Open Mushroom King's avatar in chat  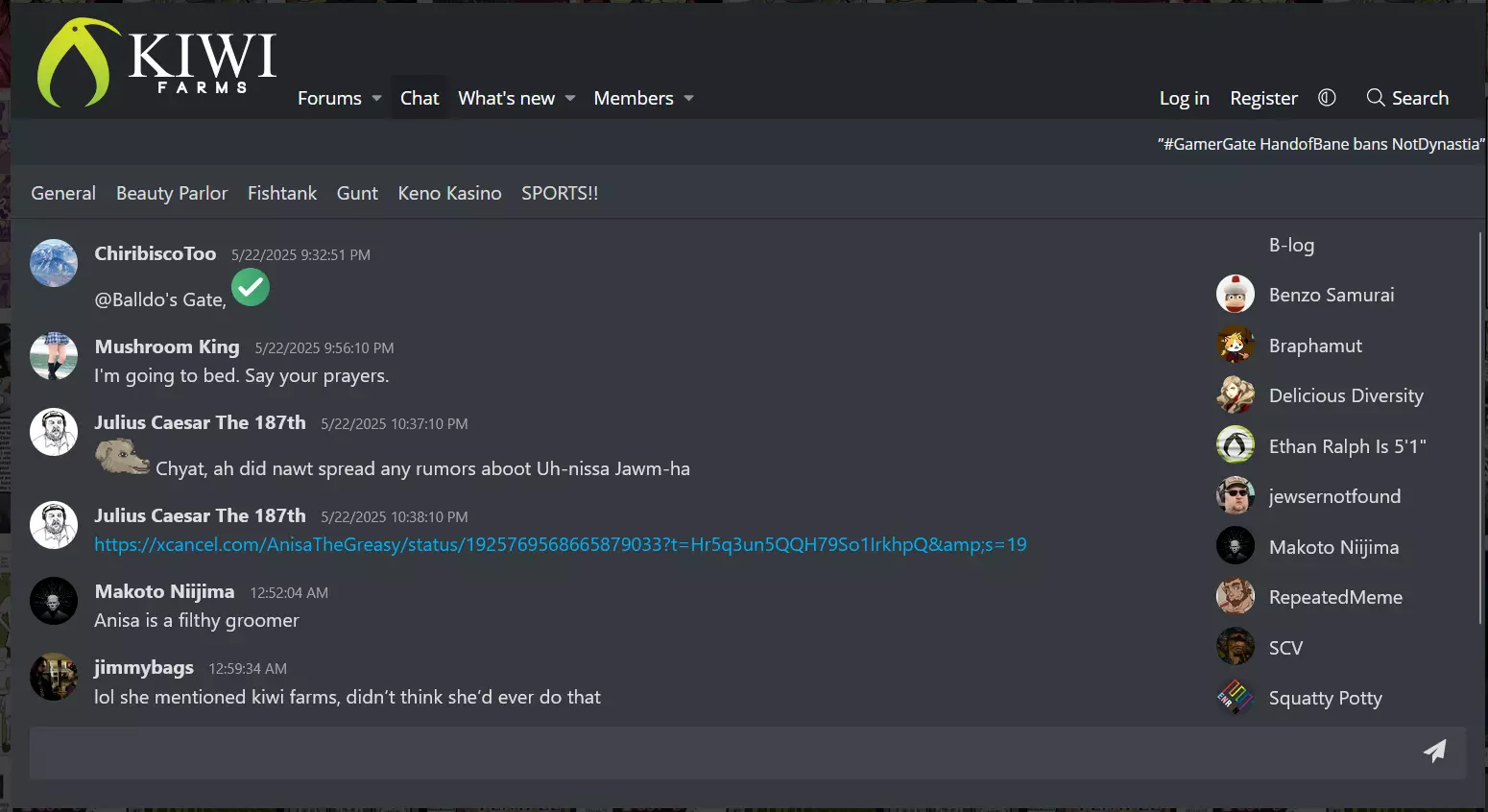click(x=54, y=356)
